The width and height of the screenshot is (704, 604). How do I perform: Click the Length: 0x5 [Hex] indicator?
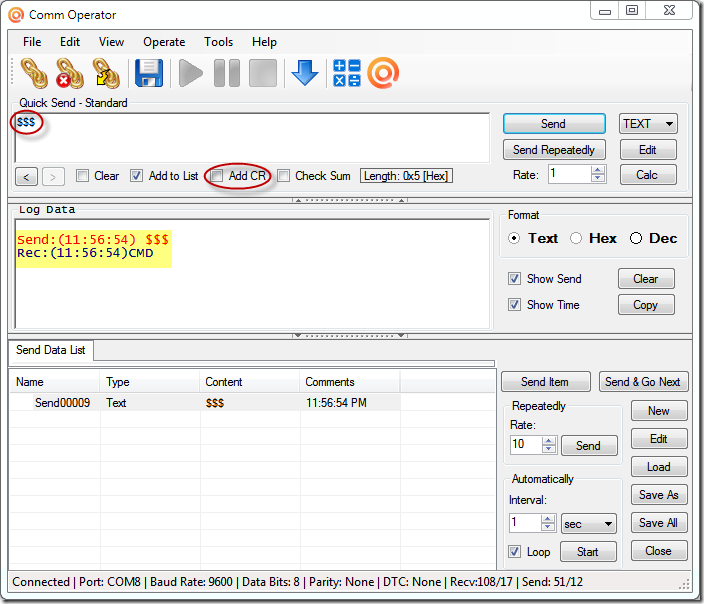(406, 176)
